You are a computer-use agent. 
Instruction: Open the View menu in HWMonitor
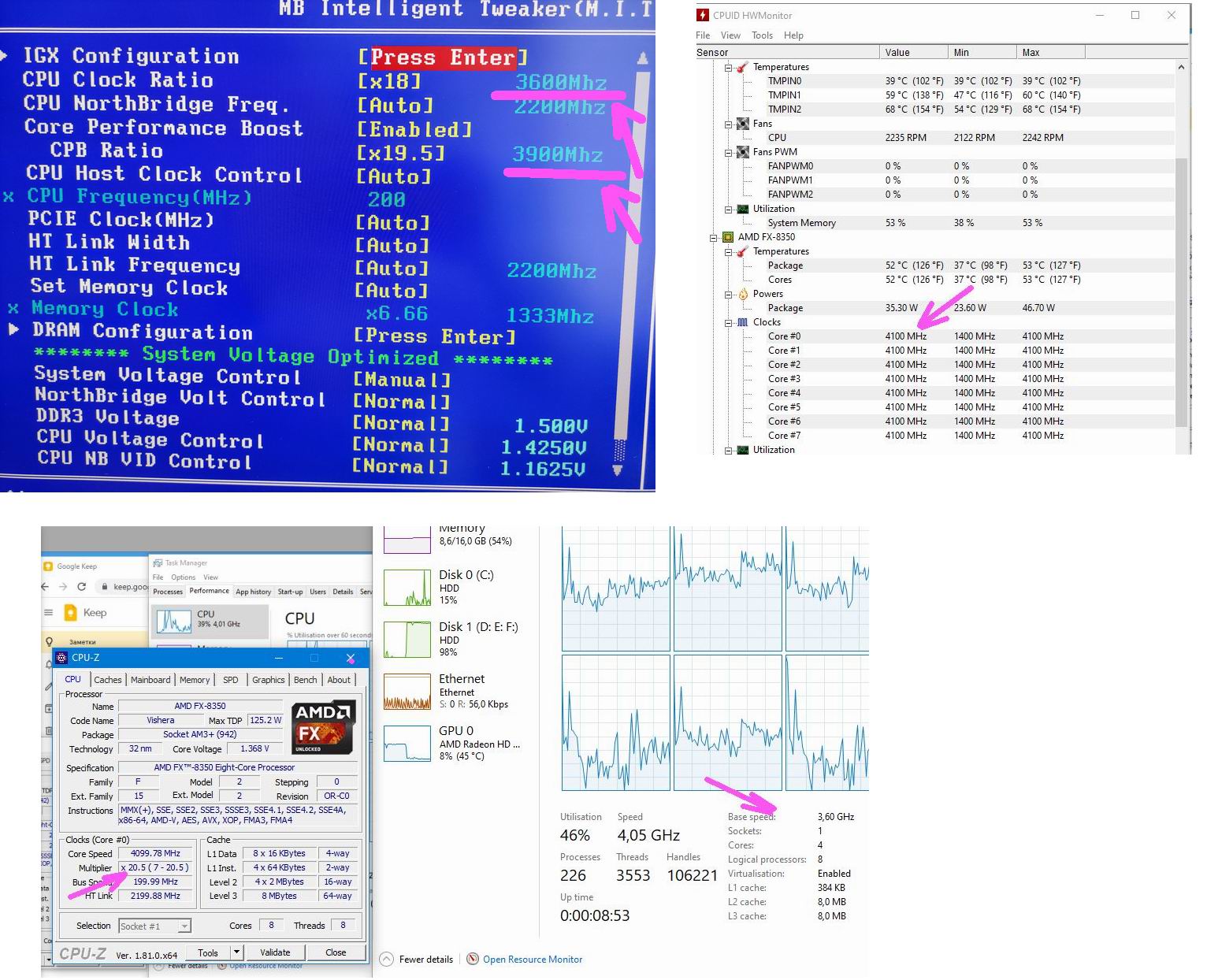(x=730, y=35)
